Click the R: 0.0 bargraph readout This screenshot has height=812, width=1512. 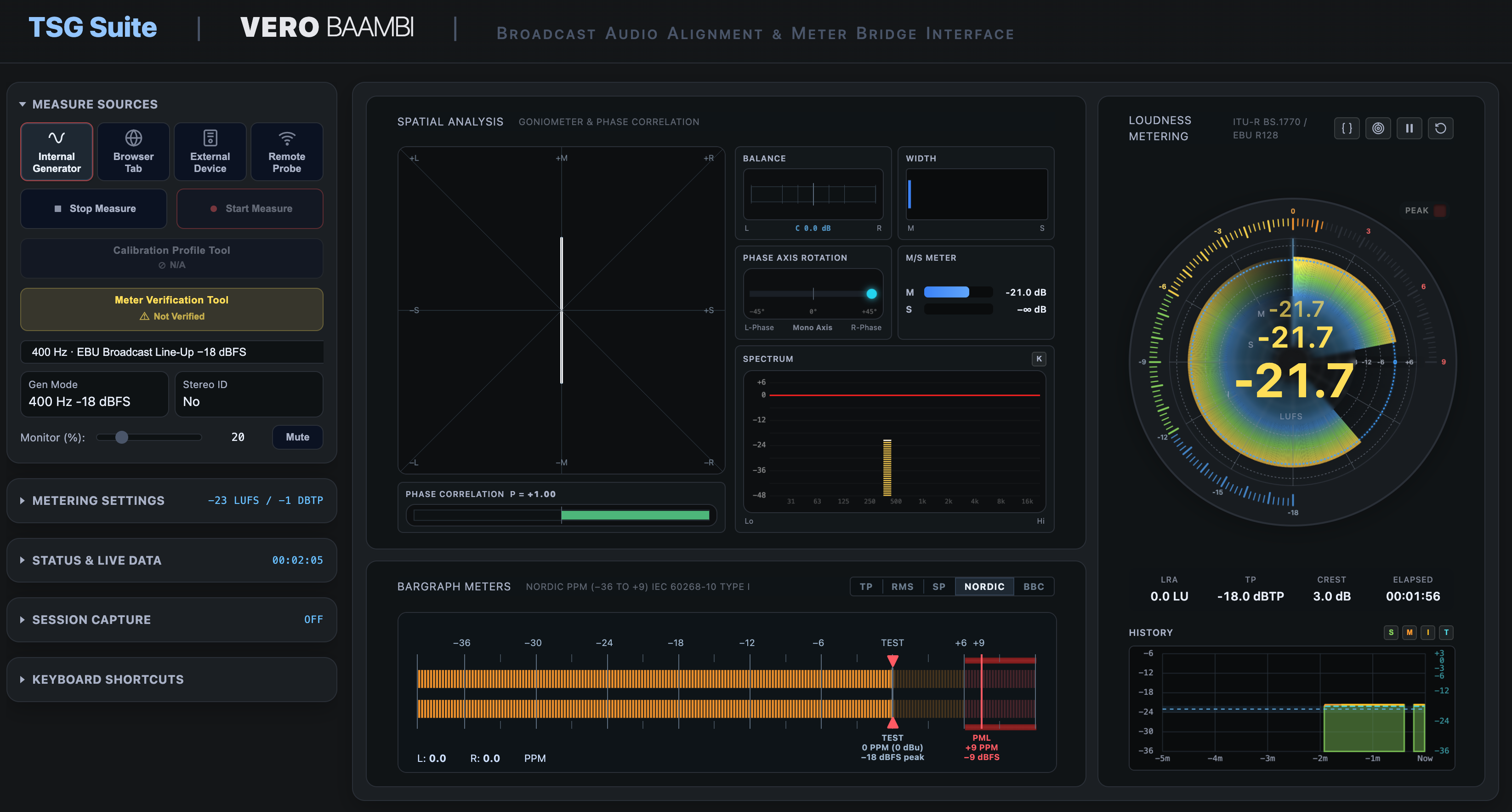pos(485,758)
